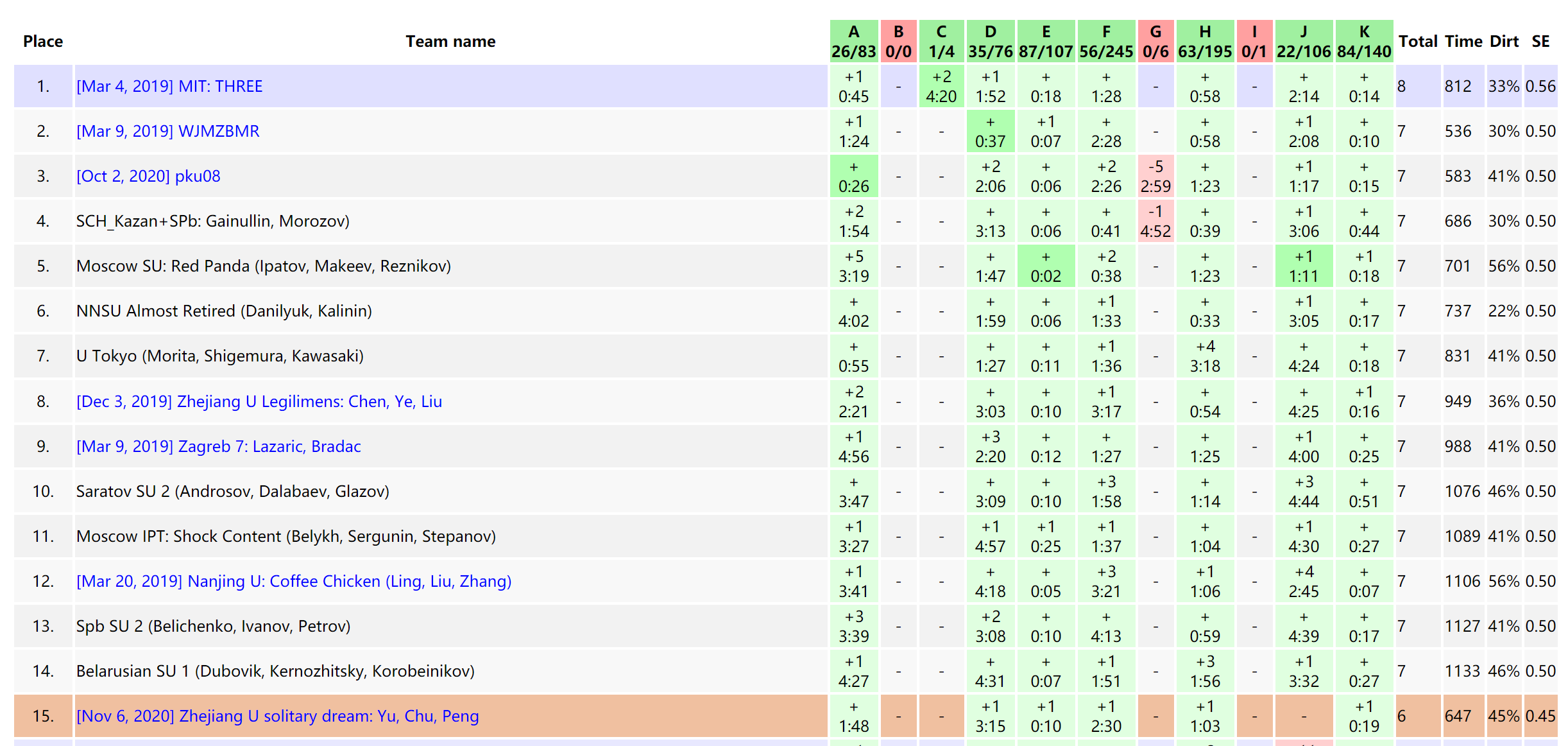Viewport: 1568px width, 746px height.
Task: Click problem D 35/76 header
Action: pos(990,41)
